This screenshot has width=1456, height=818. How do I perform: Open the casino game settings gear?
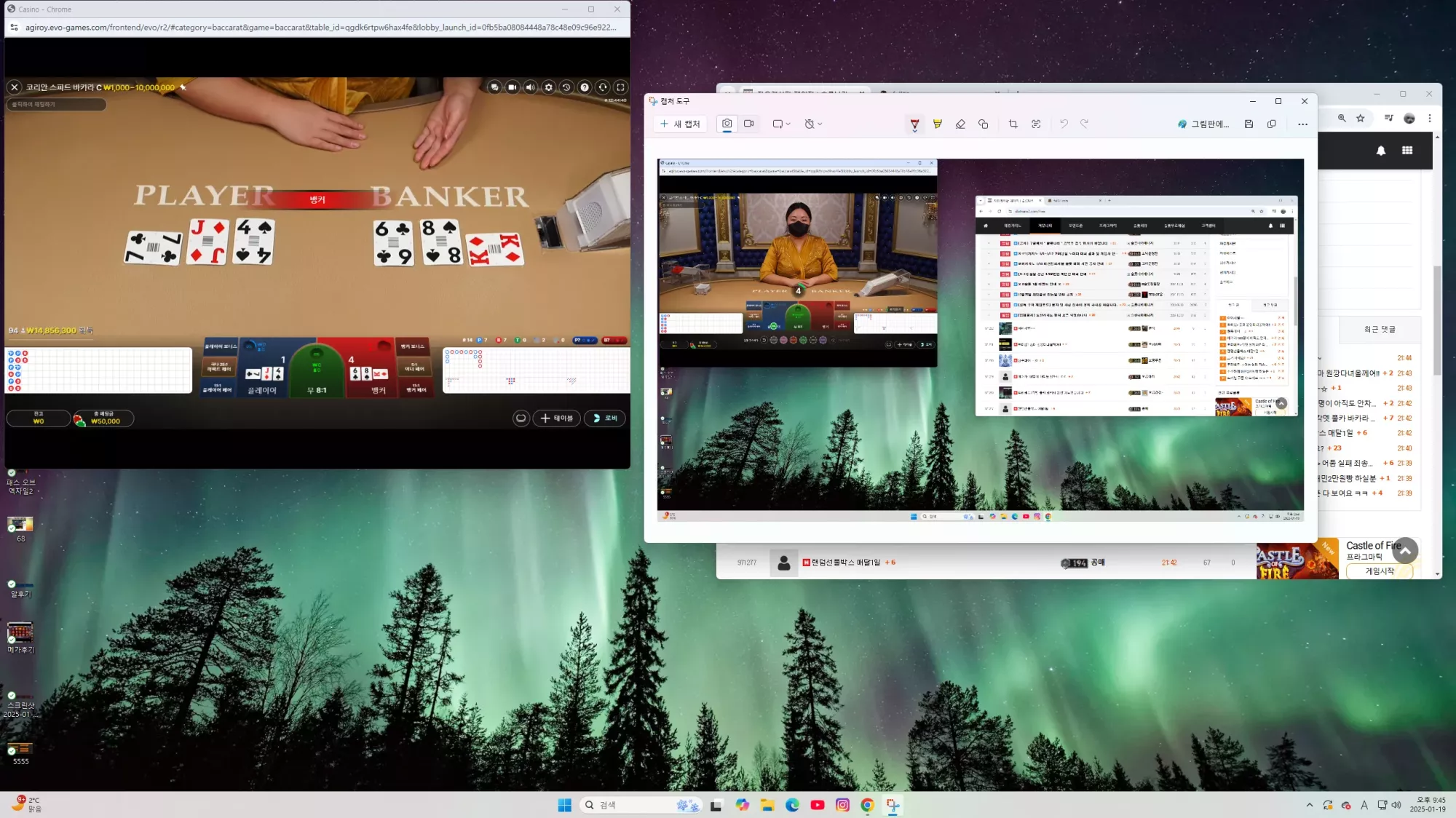point(549,87)
